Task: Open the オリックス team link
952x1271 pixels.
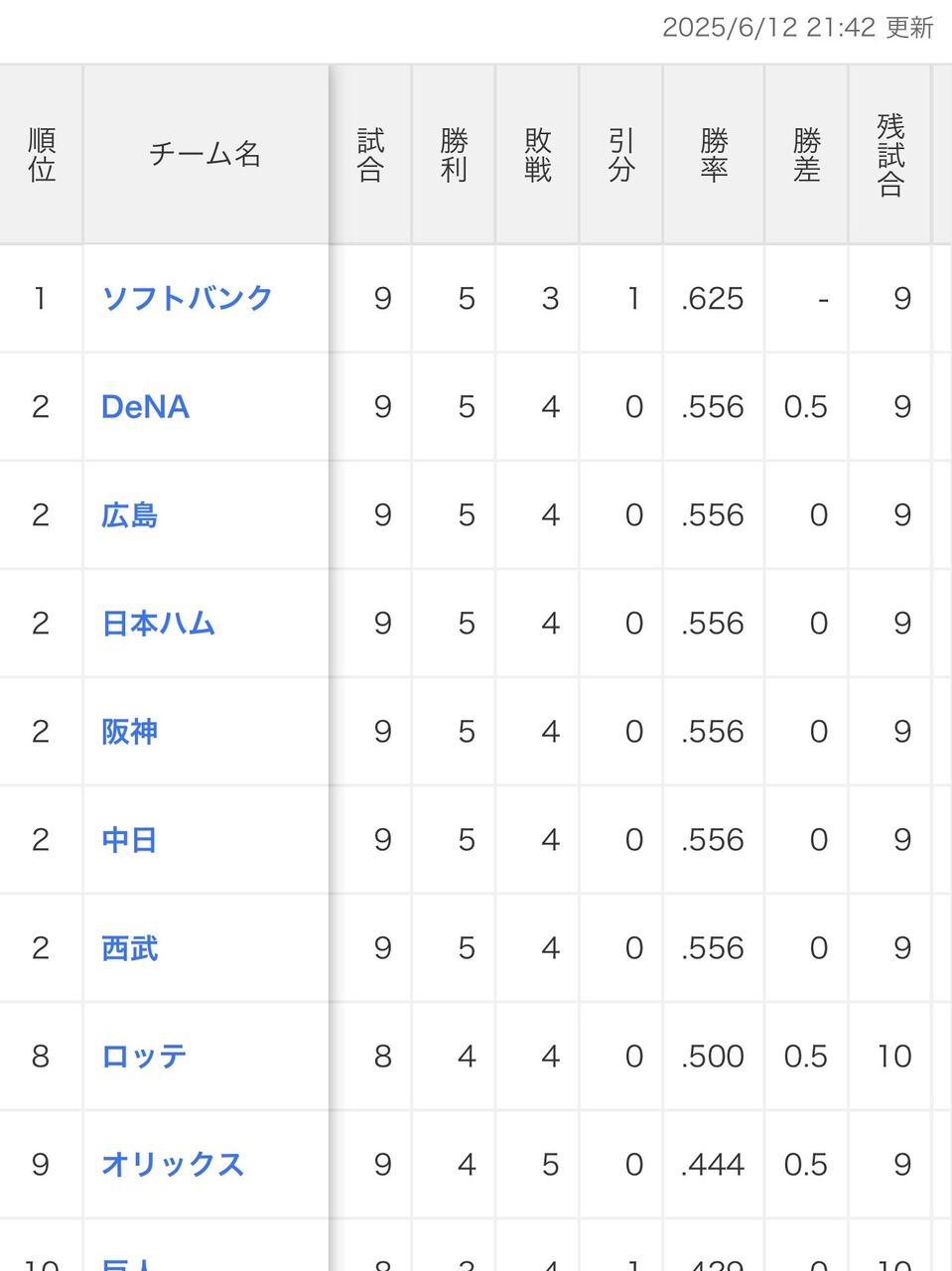Action: point(173,1164)
